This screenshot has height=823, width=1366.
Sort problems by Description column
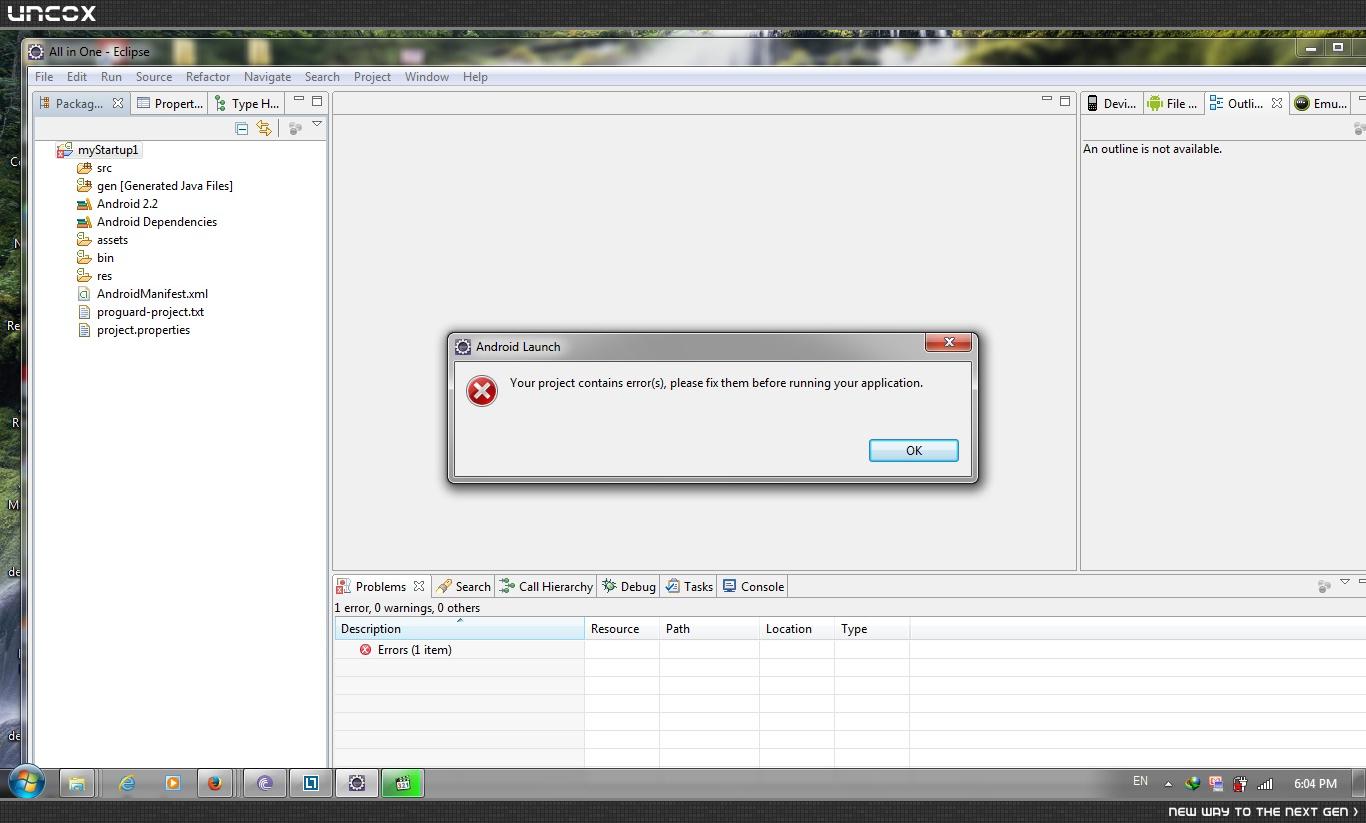(x=459, y=629)
